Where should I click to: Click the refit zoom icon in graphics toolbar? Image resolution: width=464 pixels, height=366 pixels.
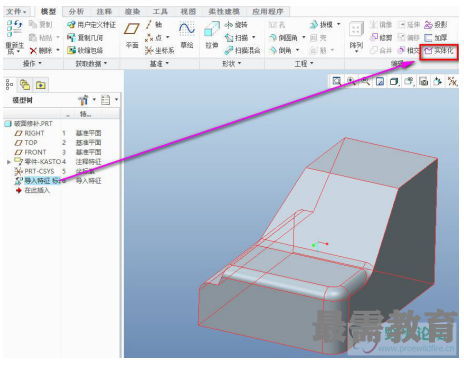pyautogui.click(x=337, y=81)
